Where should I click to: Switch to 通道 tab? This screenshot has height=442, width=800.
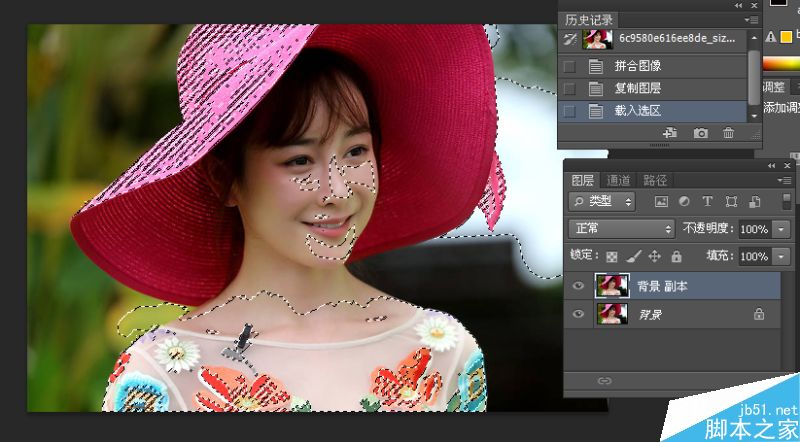point(618,180)
